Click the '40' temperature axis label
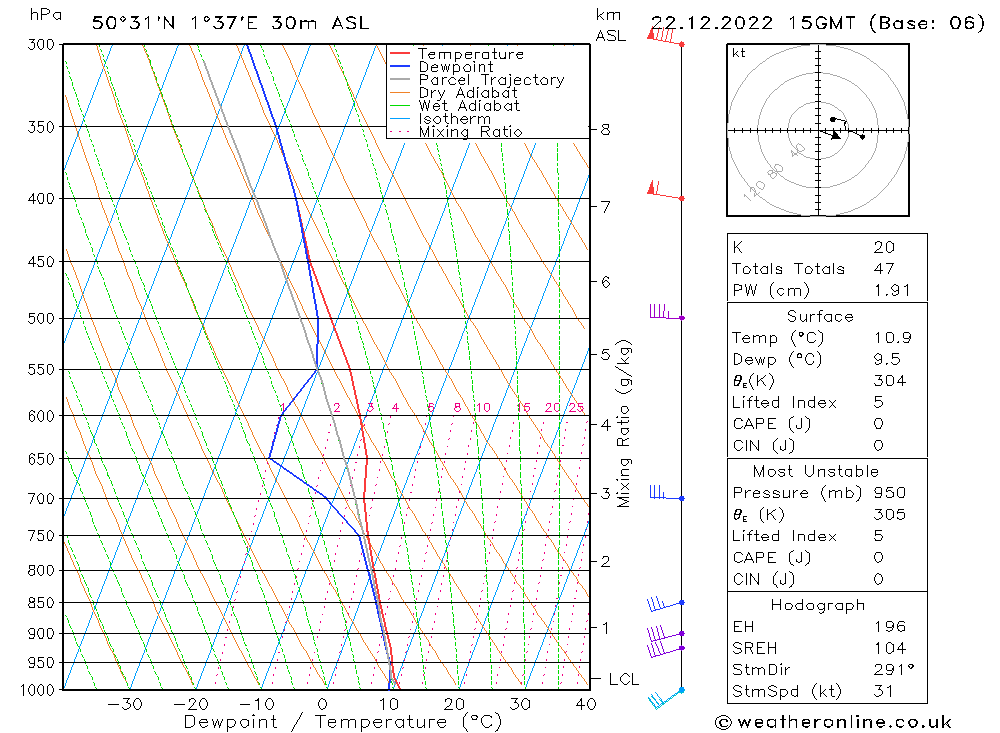This screenshot has width=1000, height=733. pyautogui.click(x=585, y=704)
